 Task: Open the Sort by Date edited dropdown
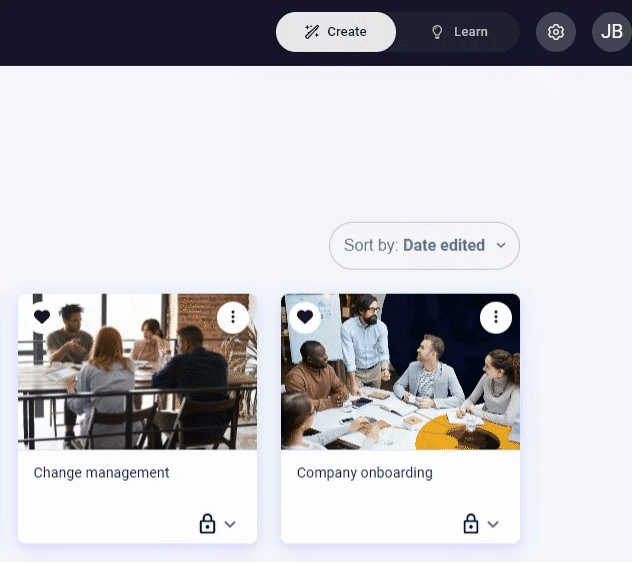(x=424, y=246)
